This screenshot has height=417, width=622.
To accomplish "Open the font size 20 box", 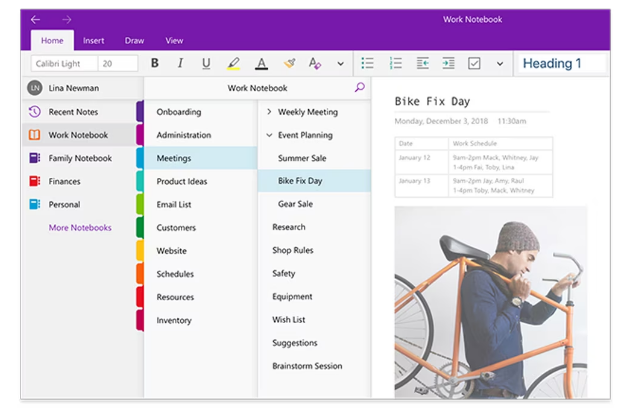I will pyautogui.click(x=118, y=63).
